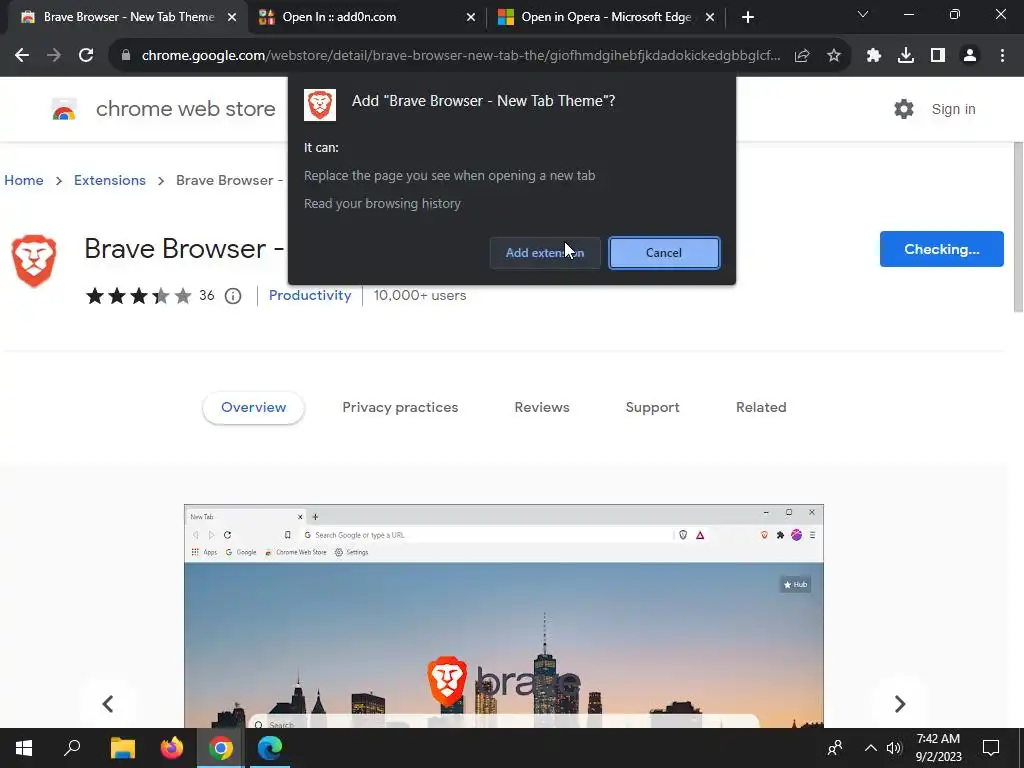Screen dimensions: 1024x768
Task: Click the Brave new tab preview screenshot
Action: [x=504, y=616]
